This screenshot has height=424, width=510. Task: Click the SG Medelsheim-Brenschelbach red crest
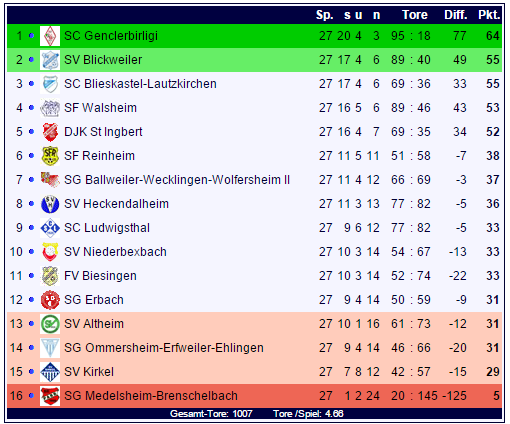click(50, 396)
